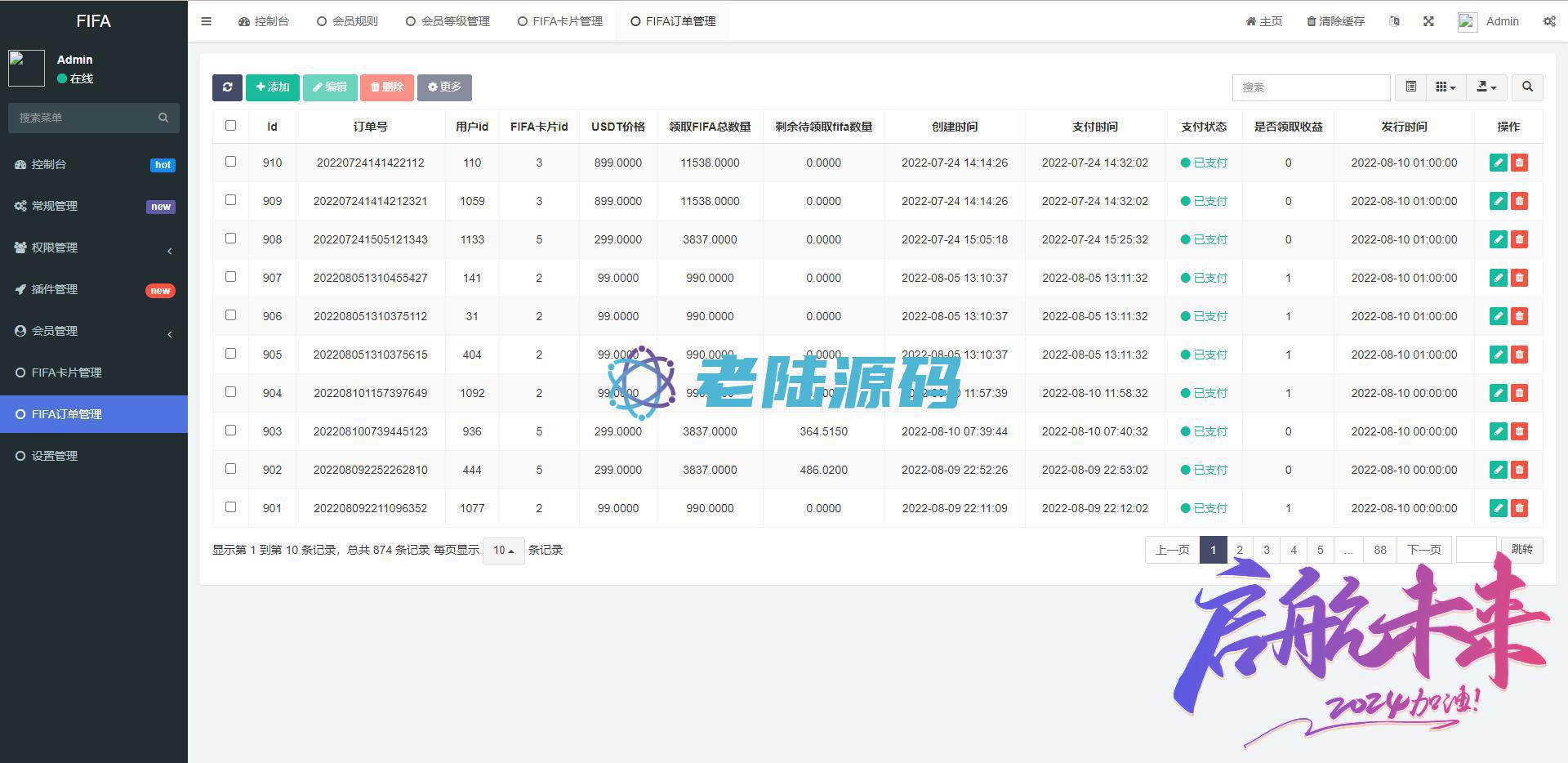The width and height of the screenshot is (1568, 763).
Task: Delete order row 906 using trash icon
Action: pyautogui.click(x=1519, y=316)
